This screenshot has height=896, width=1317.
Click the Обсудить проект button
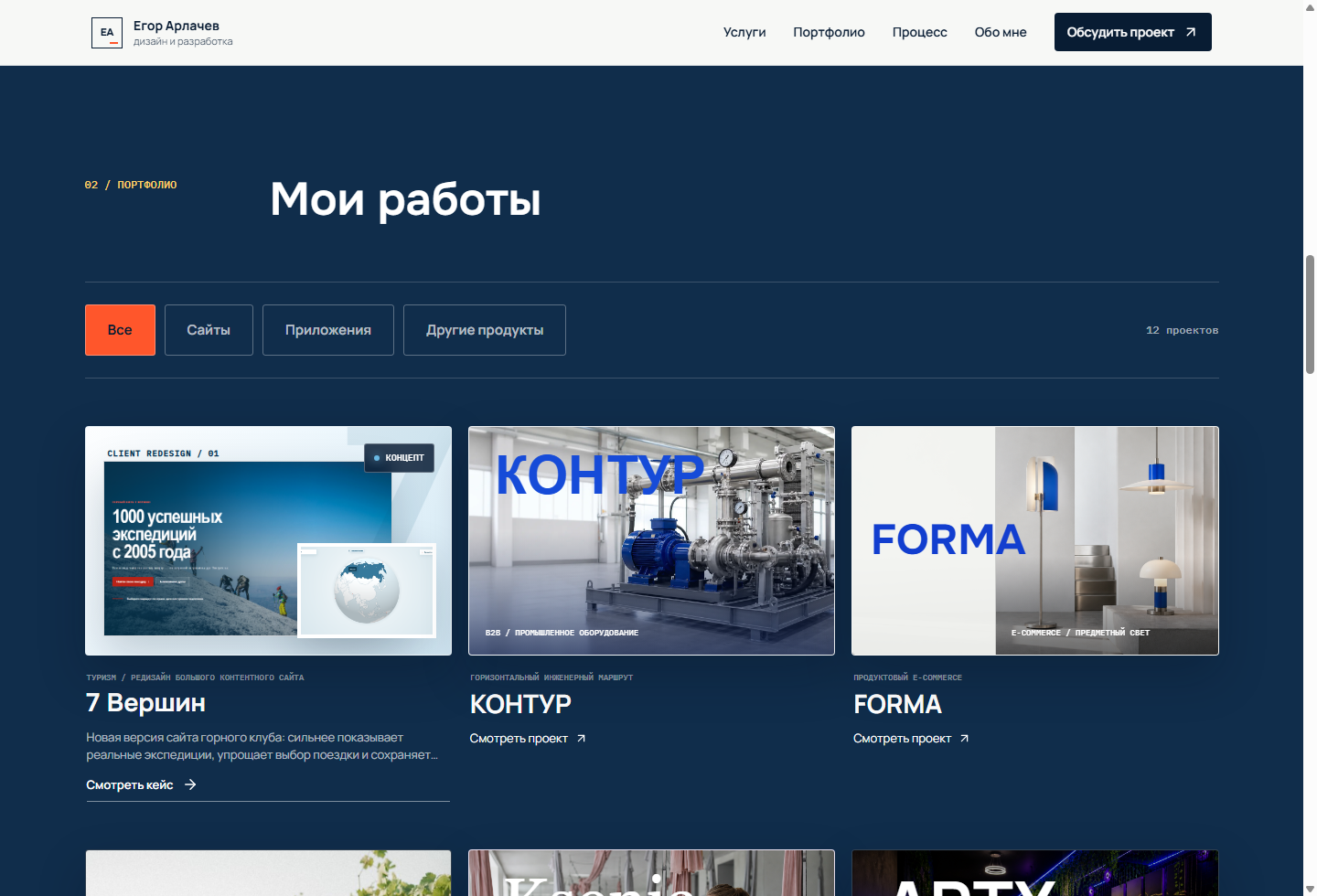pos(1132,32)
